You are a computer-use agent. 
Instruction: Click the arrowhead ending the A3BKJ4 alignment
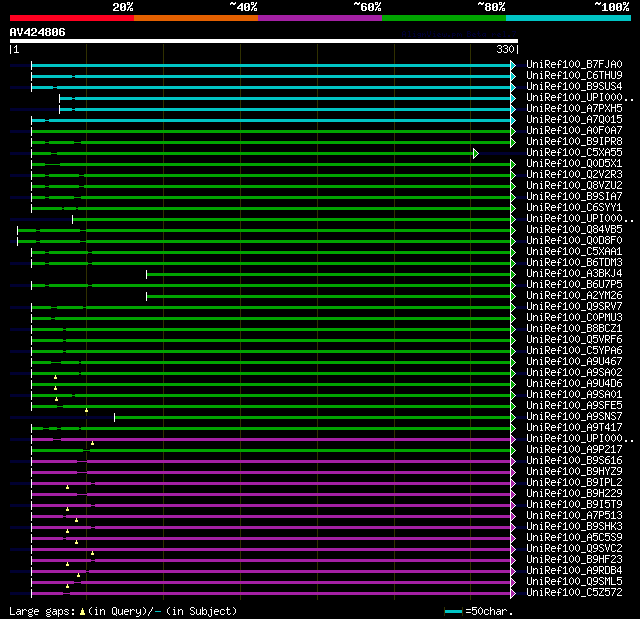[x=513, y=274]
